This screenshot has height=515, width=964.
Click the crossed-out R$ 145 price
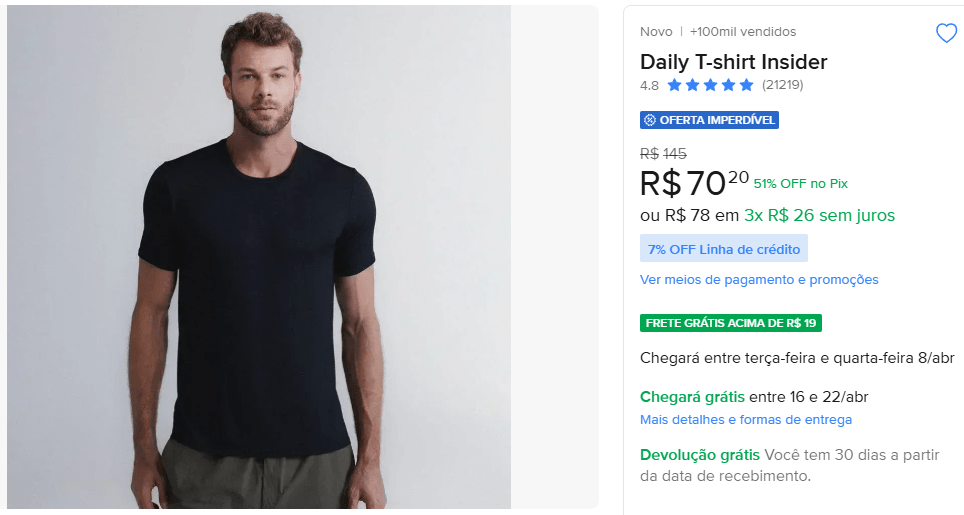coord(663,153)
